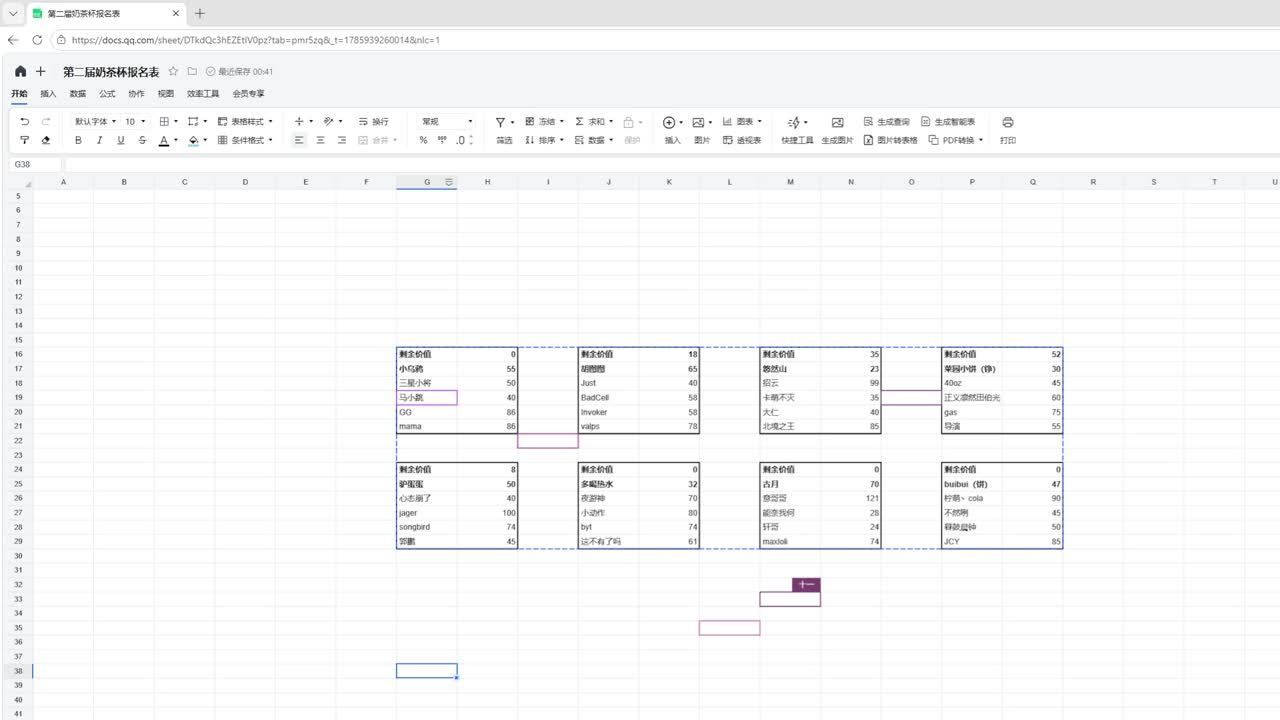1280x720 pixels.
Task: Open the 公式 menu tab
Action: coord(107,94)
